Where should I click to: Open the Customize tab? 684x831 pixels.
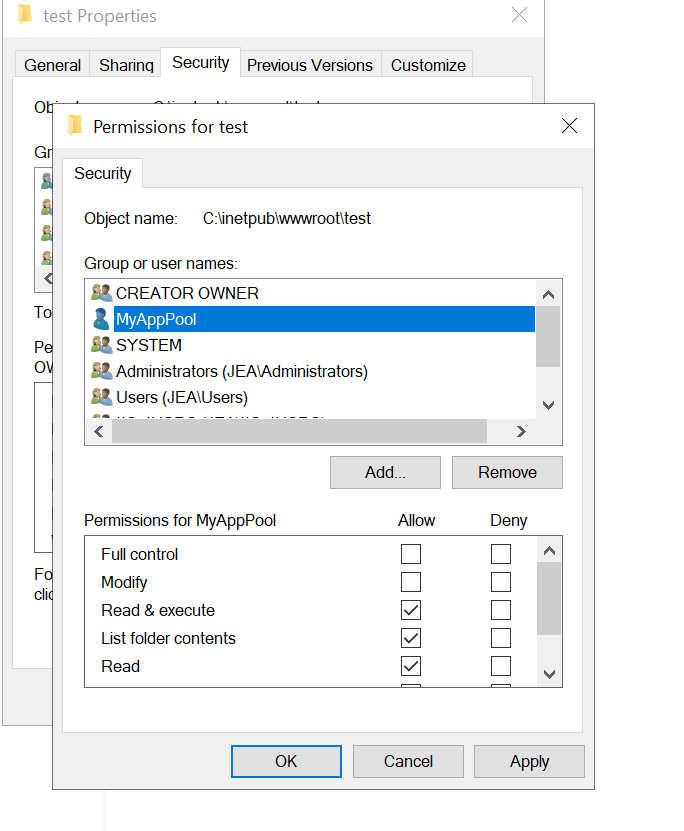point(428,65)
